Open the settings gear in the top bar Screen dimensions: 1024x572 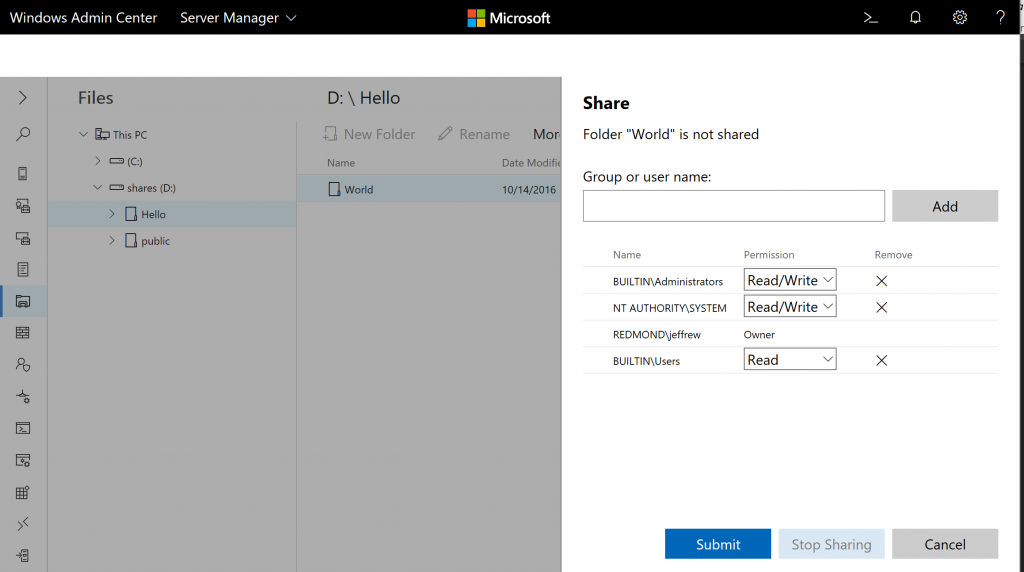pyautogui.click(x=959, y=18)
